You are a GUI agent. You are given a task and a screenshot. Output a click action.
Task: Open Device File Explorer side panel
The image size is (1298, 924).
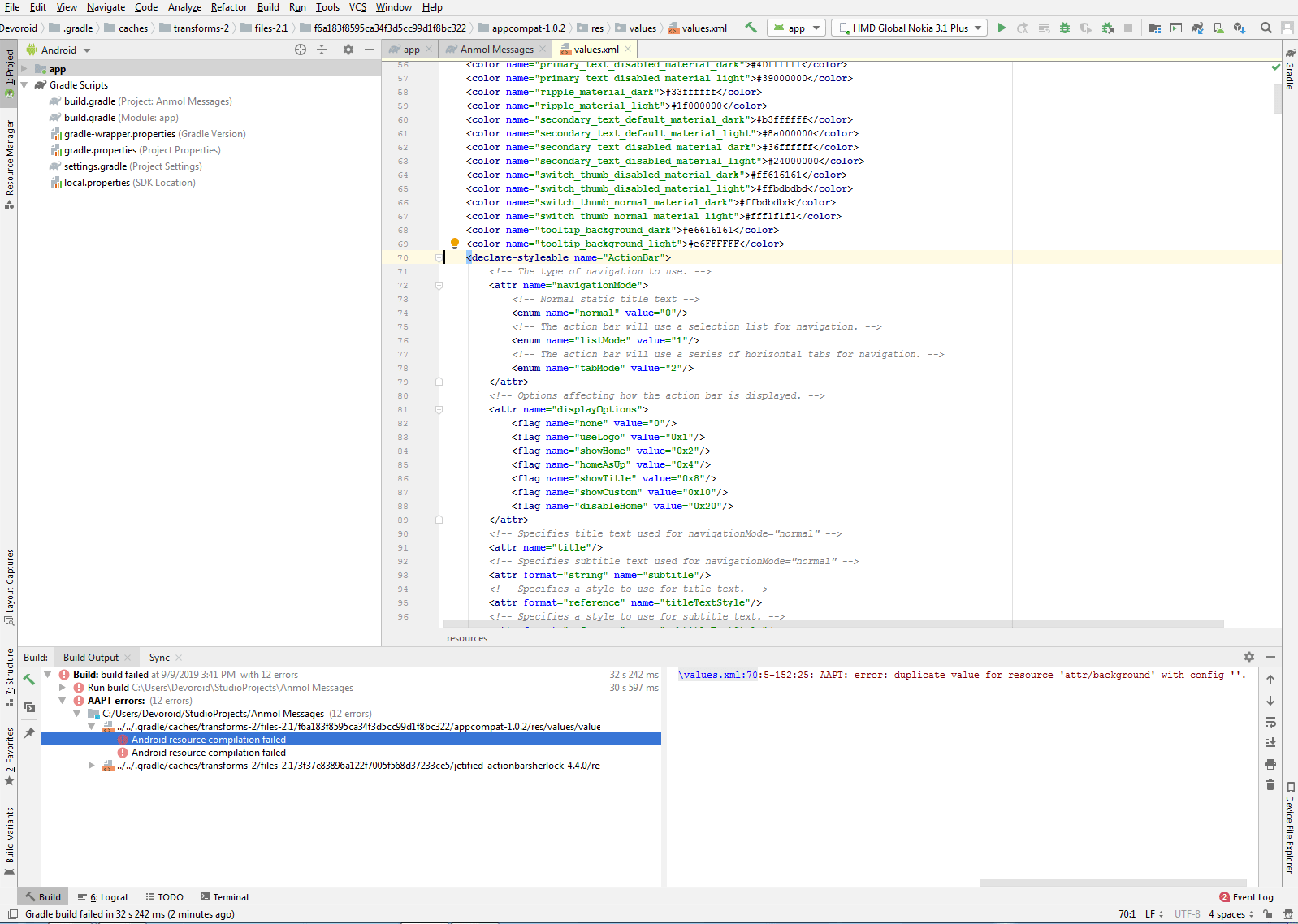pos(1290,828)
